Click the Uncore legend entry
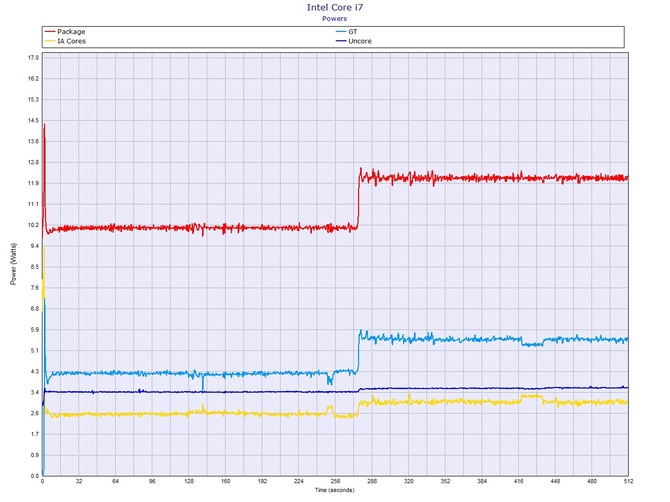This screenshot has height=502, width=670. [353, 41]
